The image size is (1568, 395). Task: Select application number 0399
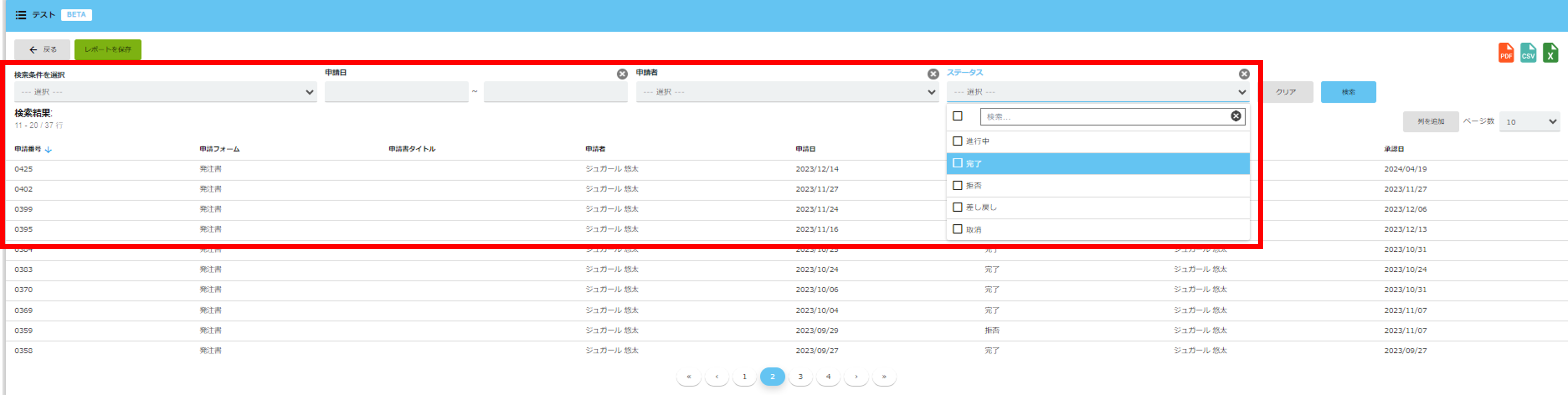pyautogui.click(x=24, y=209)
